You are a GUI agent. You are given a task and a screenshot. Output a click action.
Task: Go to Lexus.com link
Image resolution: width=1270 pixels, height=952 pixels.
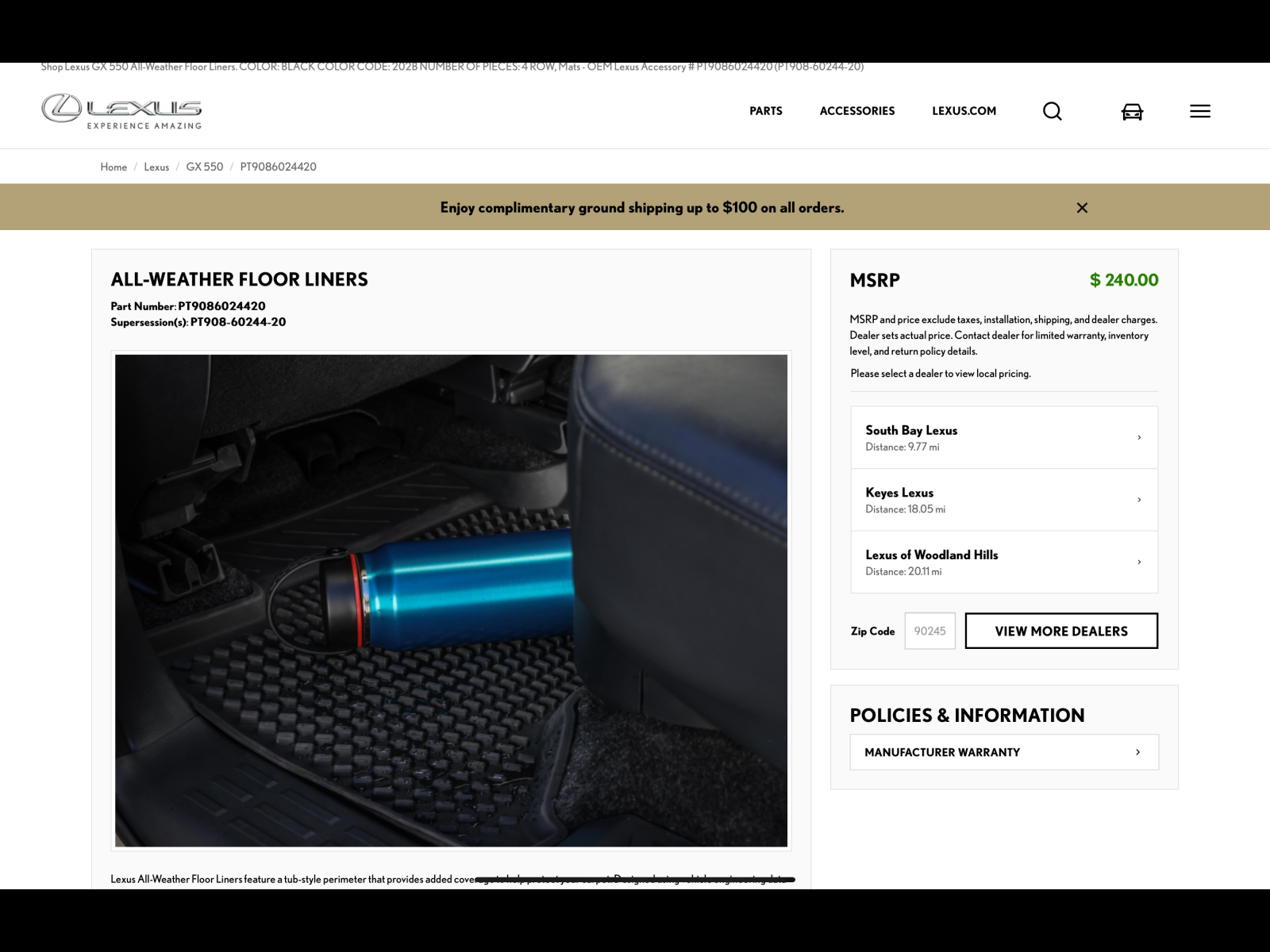[x=964, y=111]
